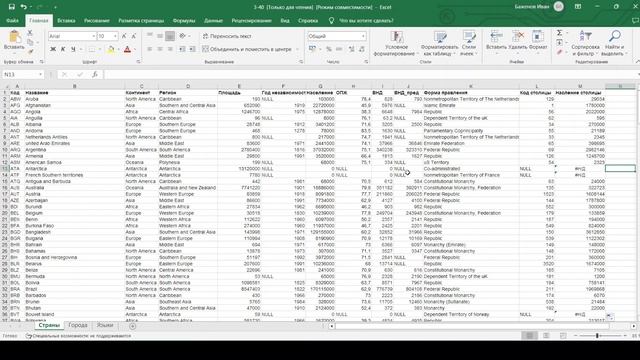Open Sort and Filter (Сортировка и фильтр)

[x=585, y=43]
